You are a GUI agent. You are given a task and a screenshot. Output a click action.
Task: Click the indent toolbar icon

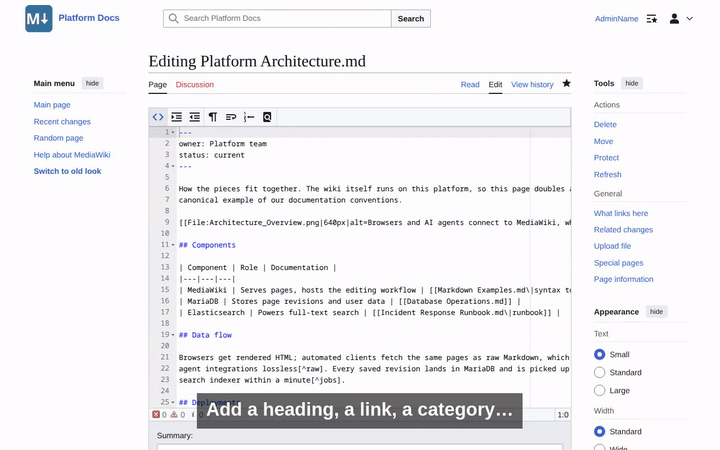tap(176, 117)
